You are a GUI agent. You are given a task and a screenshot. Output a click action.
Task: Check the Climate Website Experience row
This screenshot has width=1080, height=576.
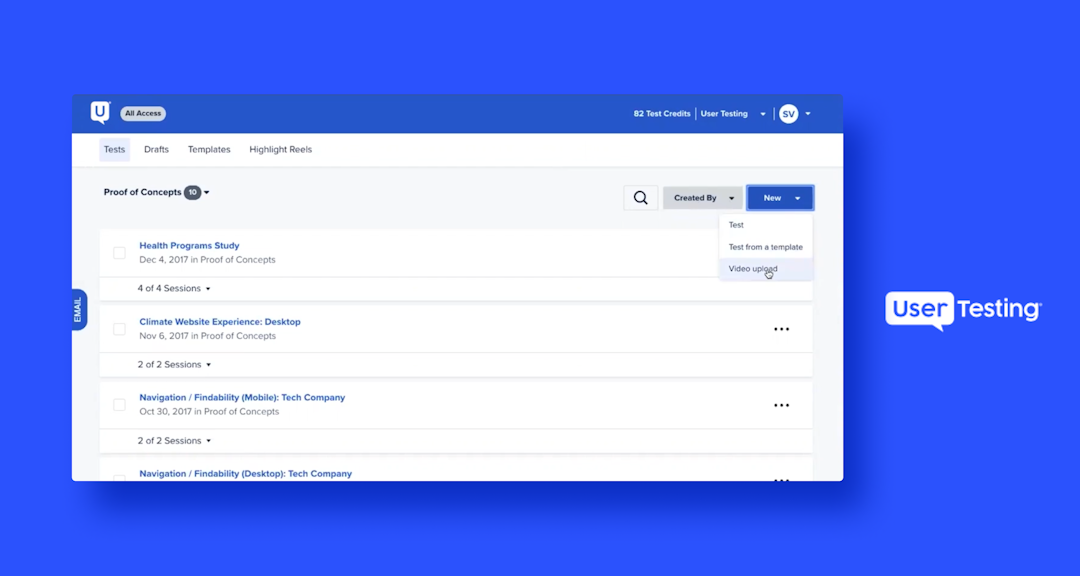point(119,328)
